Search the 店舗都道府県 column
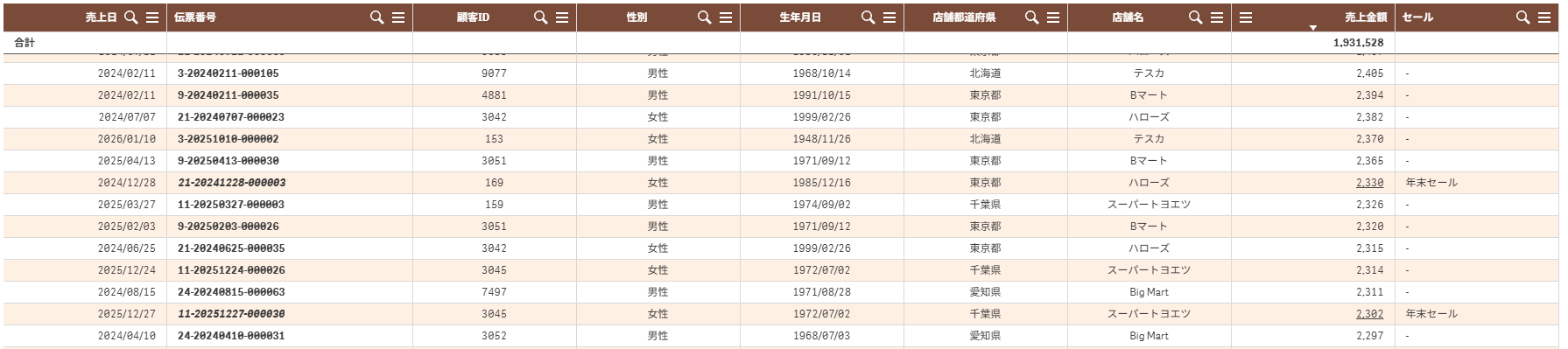The width and height of the screenshot is (1568, 349). click(x=1032, y=17)
